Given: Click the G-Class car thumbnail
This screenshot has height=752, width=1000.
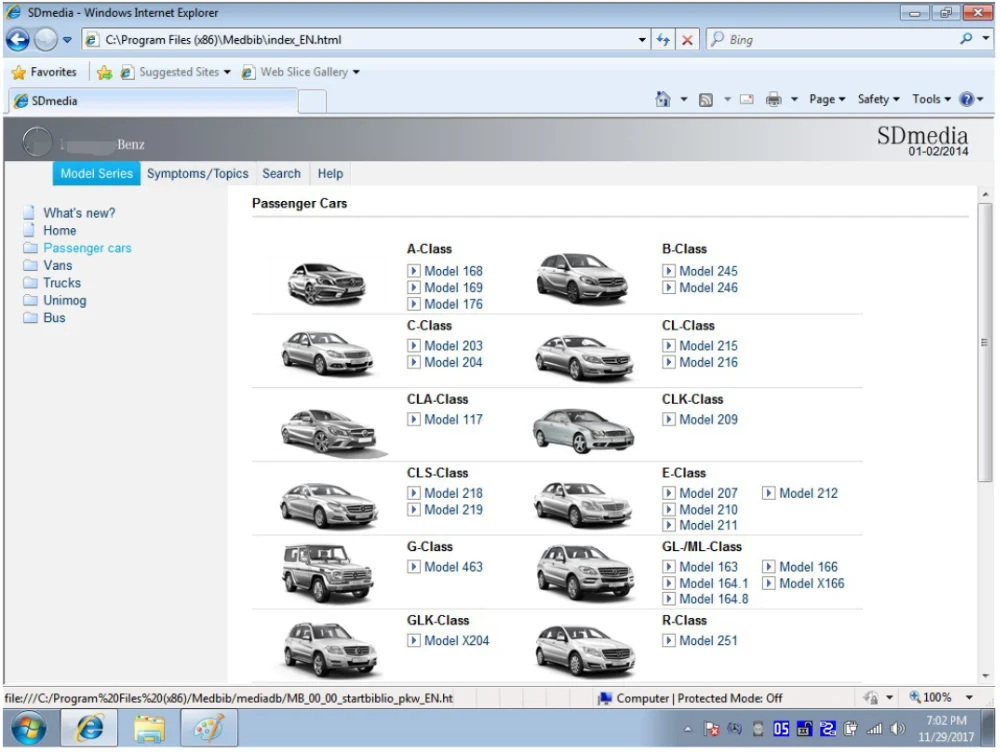Looking at the screenshot, I should tap(328, 573).
